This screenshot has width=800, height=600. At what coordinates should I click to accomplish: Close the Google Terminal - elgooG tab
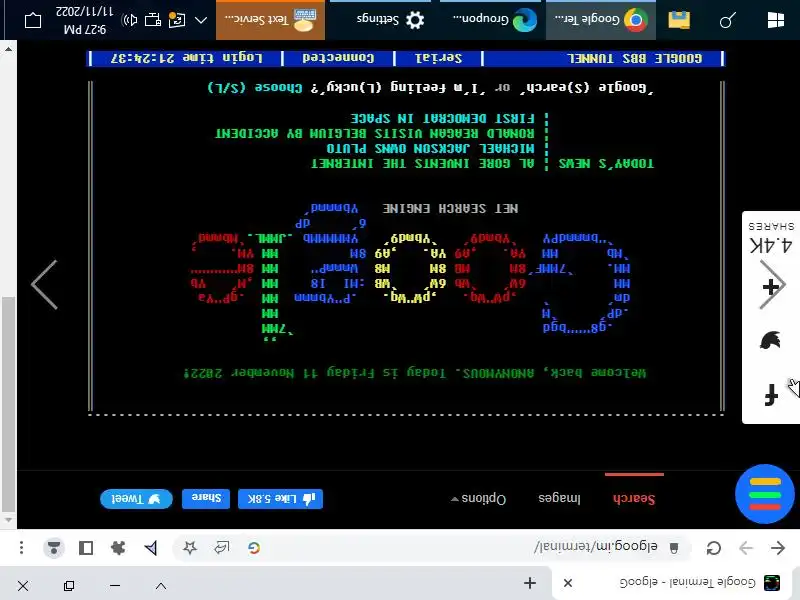tap(567, 583)
